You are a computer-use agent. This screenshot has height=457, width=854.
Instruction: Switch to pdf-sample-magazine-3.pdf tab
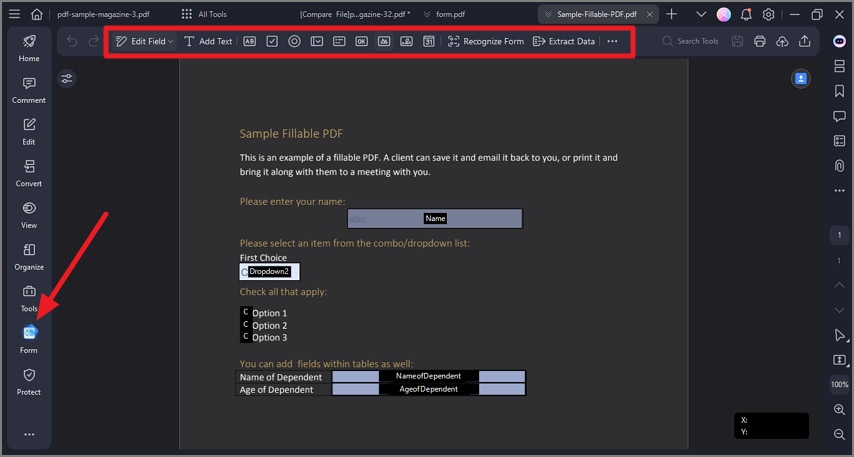point(103,14)
